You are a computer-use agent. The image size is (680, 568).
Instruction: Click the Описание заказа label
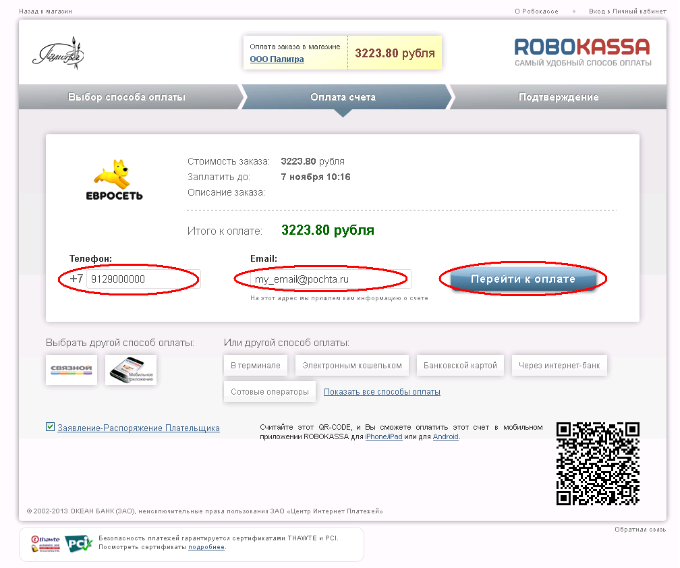click(226, 193)
